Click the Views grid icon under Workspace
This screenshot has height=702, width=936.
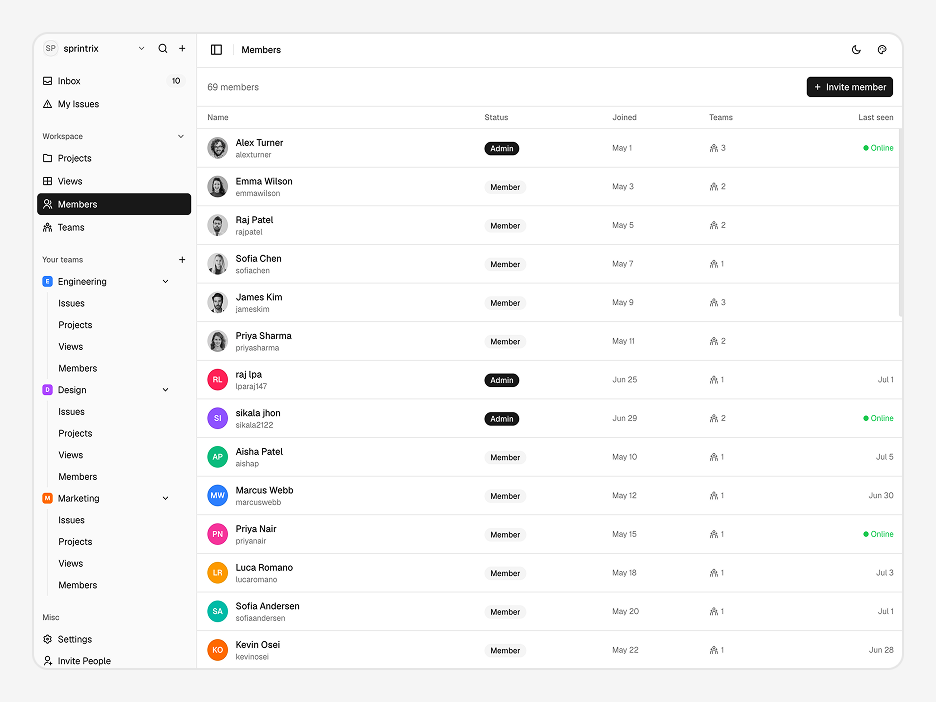click(x=48, y=181)
